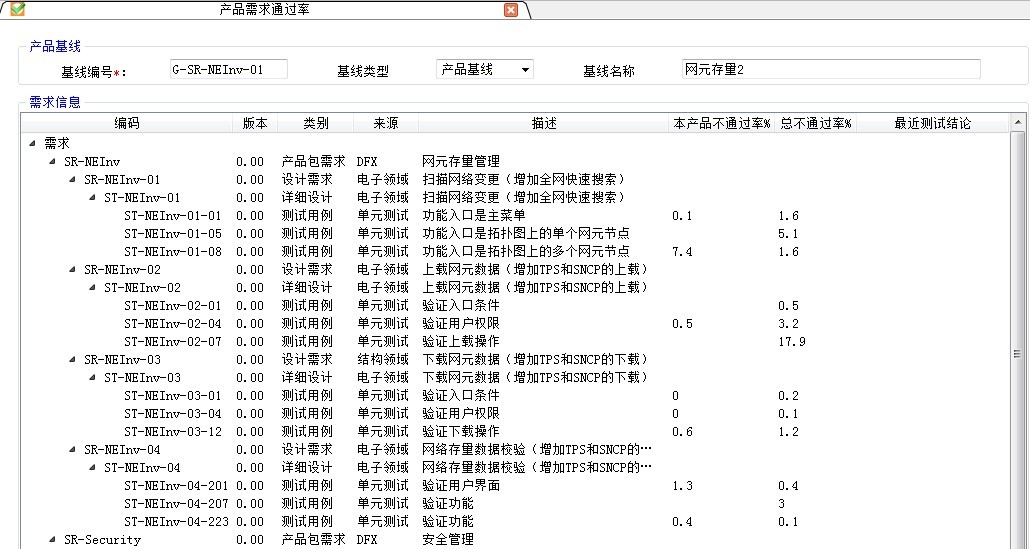Image resolution: width=1030 pixels, height=549 pixels.
Task: Select test case ST-NEInv-04-201
Action: [x=175, y=485]
